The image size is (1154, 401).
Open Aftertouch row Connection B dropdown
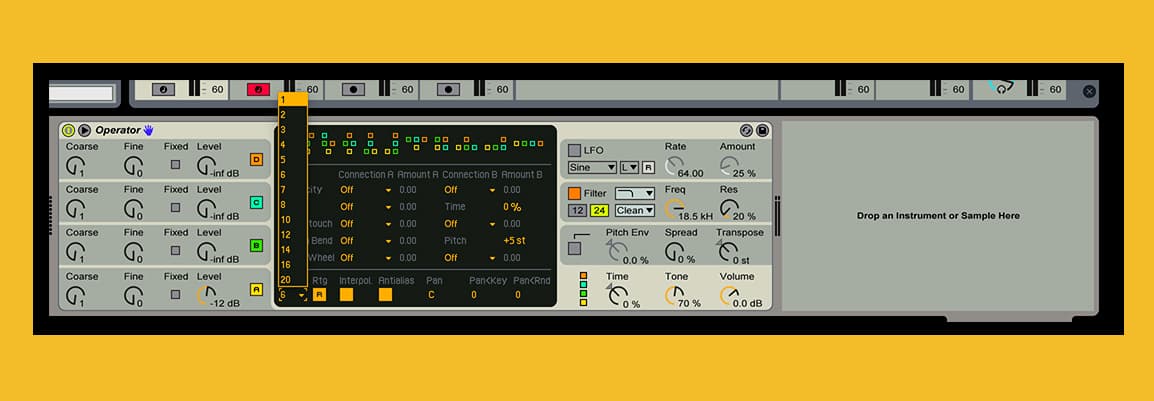[x=470, y=224]
